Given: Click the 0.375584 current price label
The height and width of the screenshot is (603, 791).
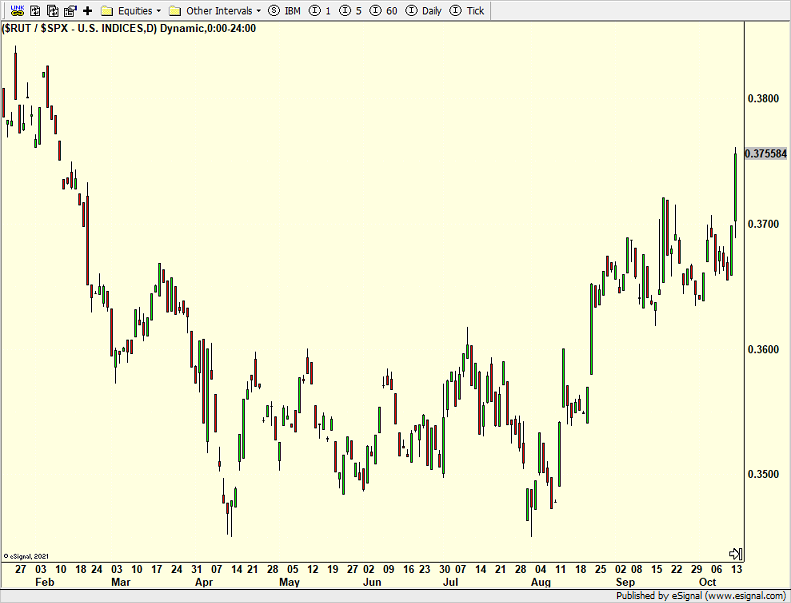Looking at the screenshot, I should pyautogui.click(x=767, y=154).
